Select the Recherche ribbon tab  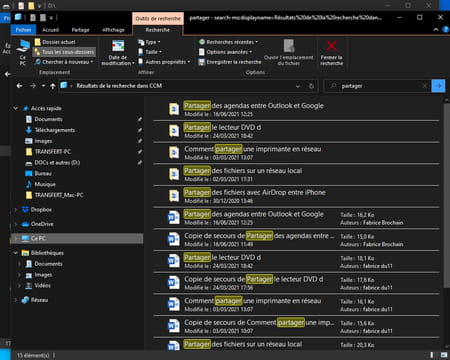pyautogui.click(x=158, y=30)
